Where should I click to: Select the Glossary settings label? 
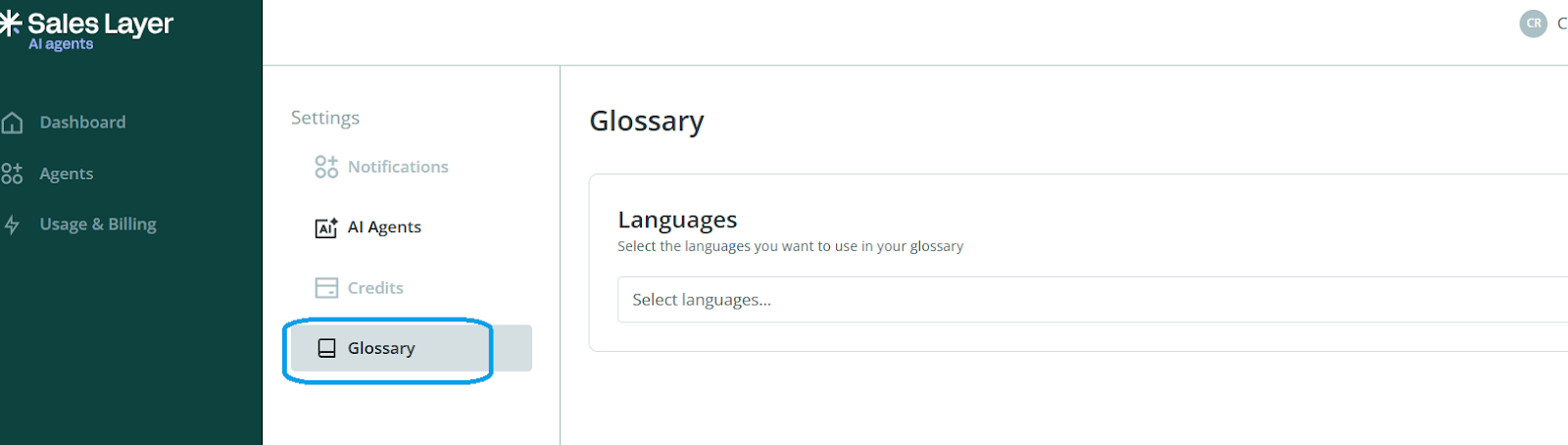coord(381,348)
